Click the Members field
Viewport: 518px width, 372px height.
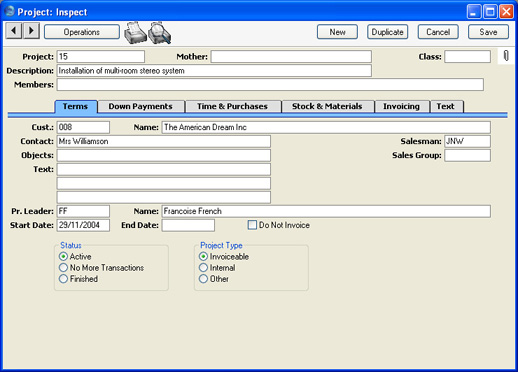tap(270, 85)
